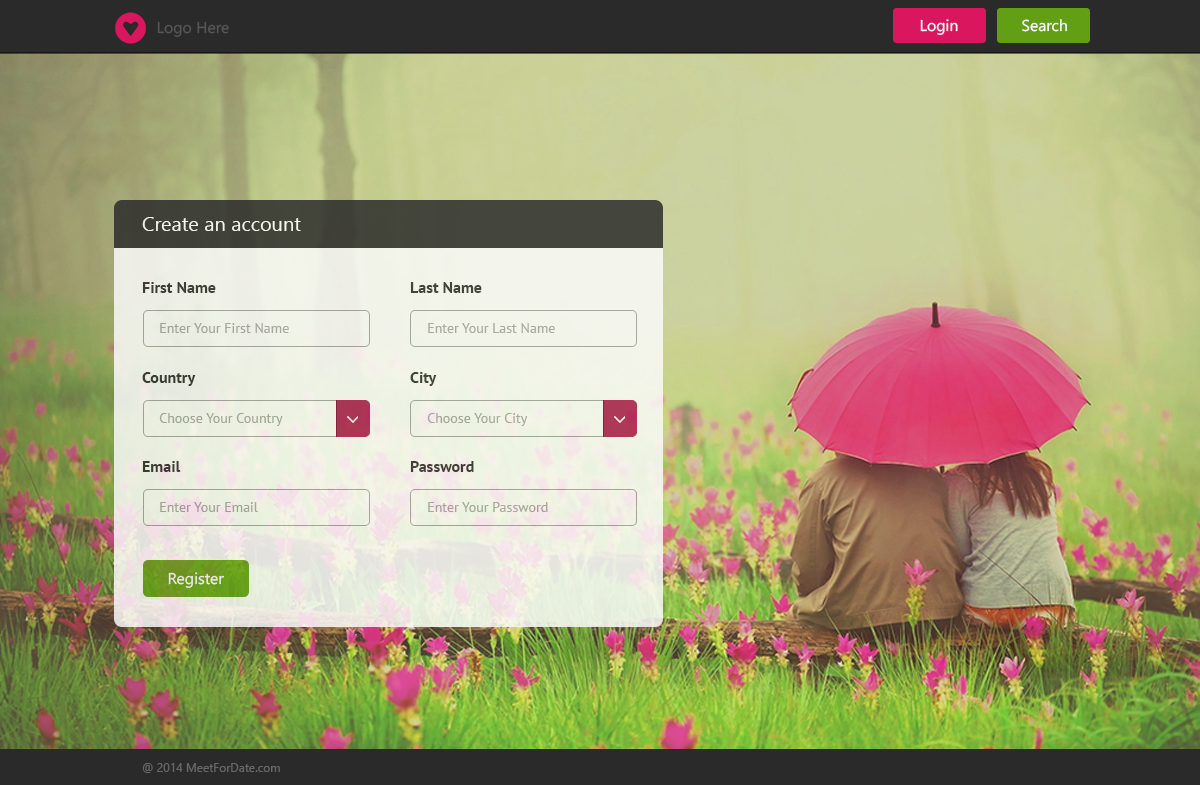Click the "First Name" label
1200x785 pixels.
179,288
